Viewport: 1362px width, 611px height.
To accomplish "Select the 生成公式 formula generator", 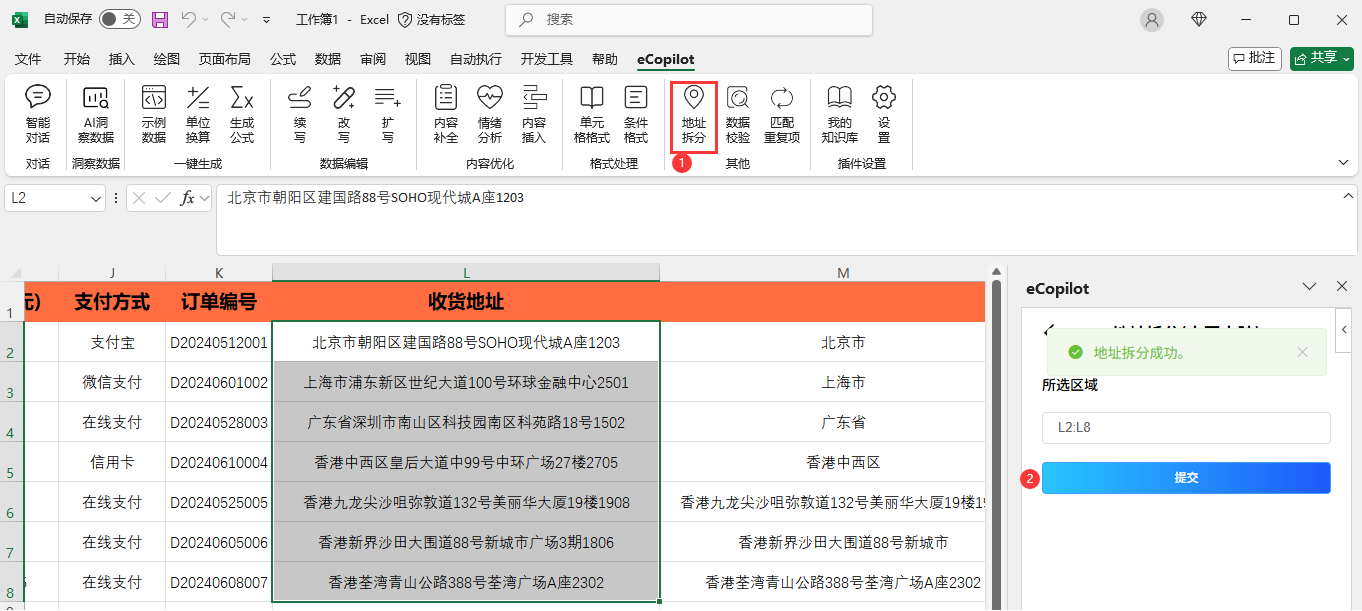I will pyautogui.click(x=242, y=114).
